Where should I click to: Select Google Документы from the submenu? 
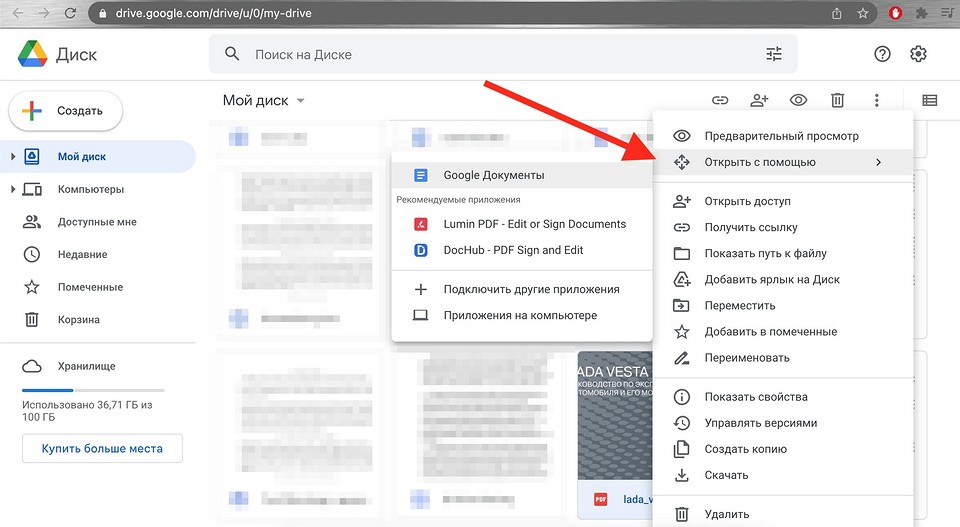[x=494, y=175]
